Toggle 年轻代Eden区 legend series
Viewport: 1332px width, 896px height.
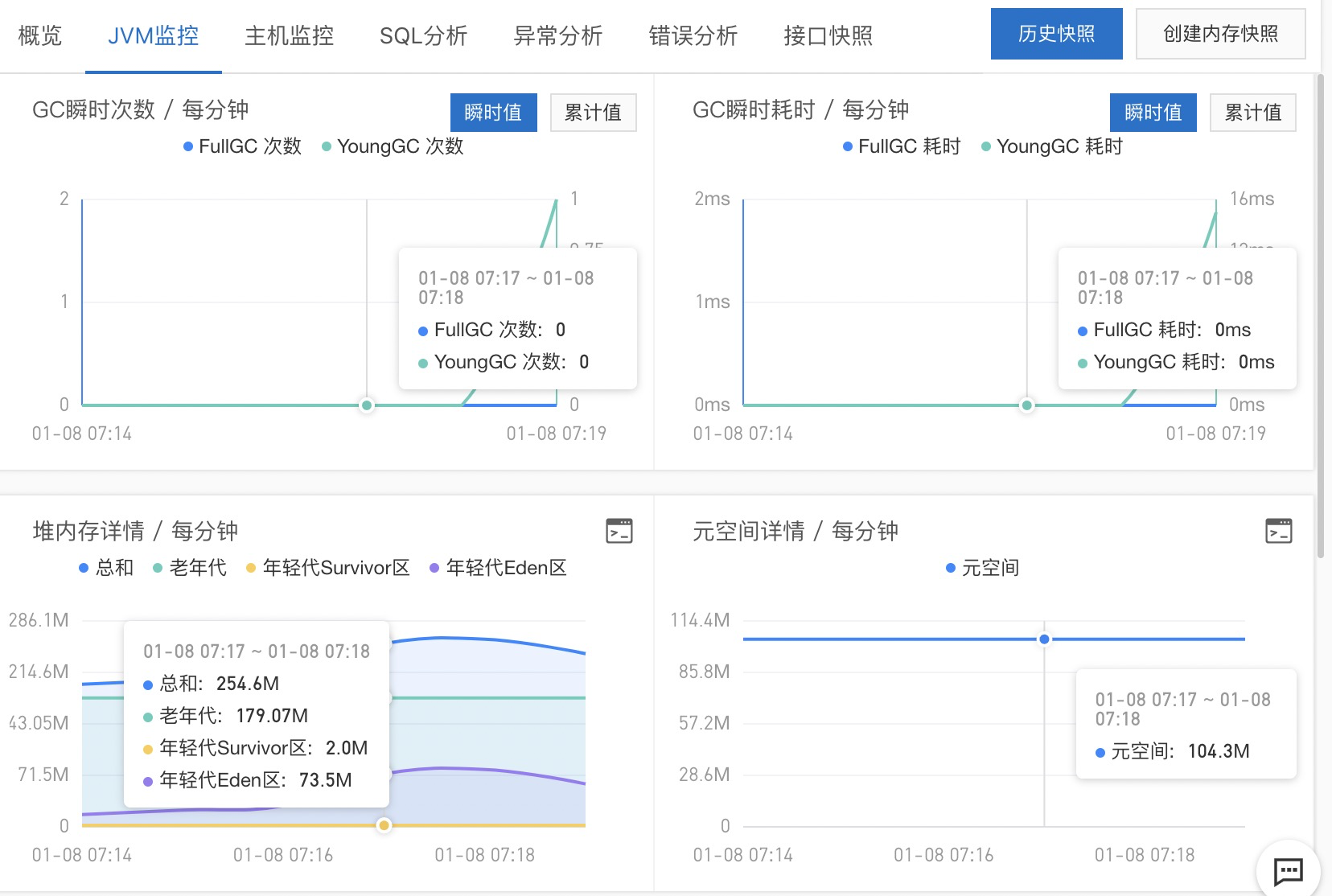tap(498, 568)
